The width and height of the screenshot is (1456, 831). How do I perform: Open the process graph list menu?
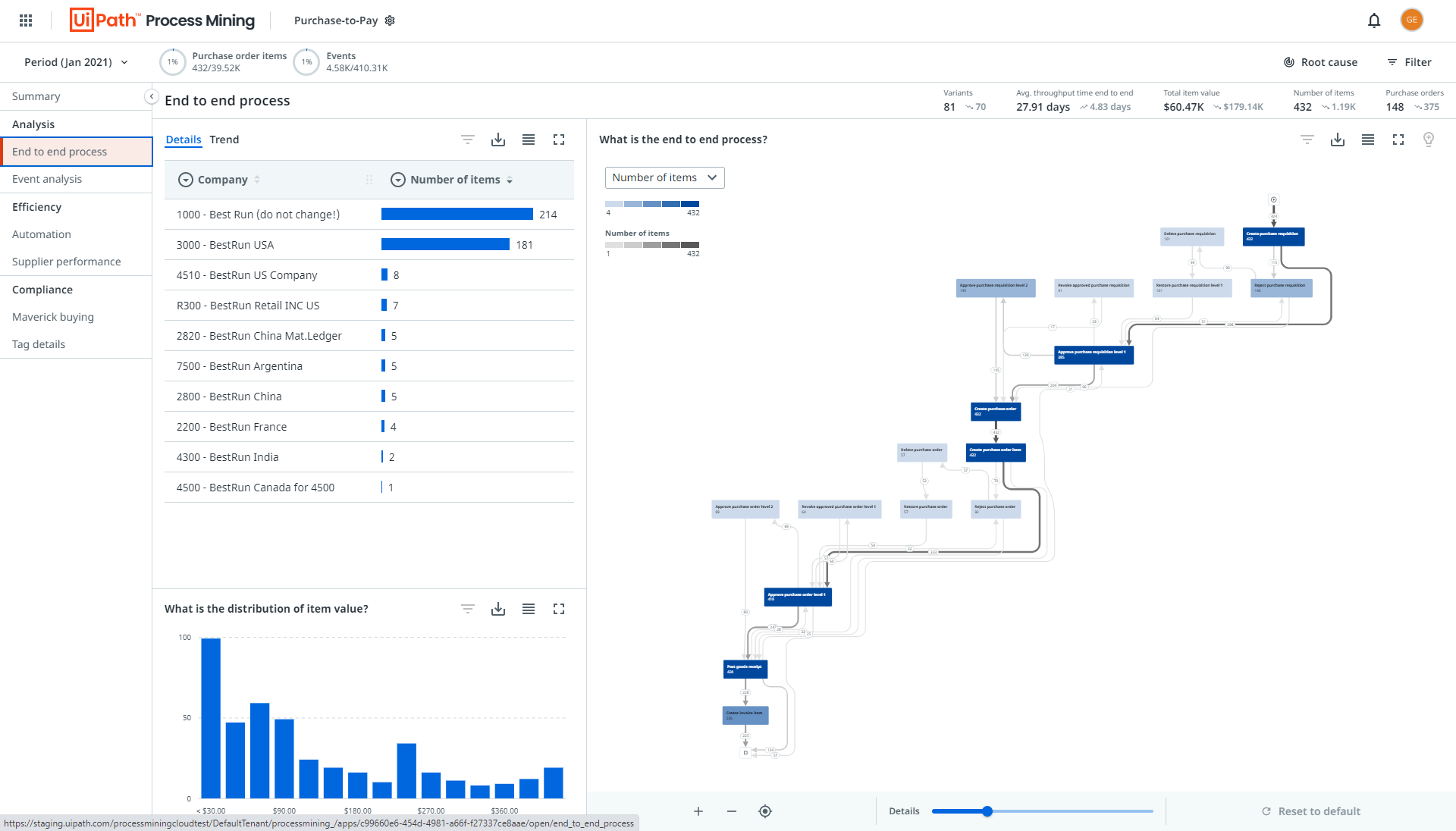click(x=1368, y=140)
